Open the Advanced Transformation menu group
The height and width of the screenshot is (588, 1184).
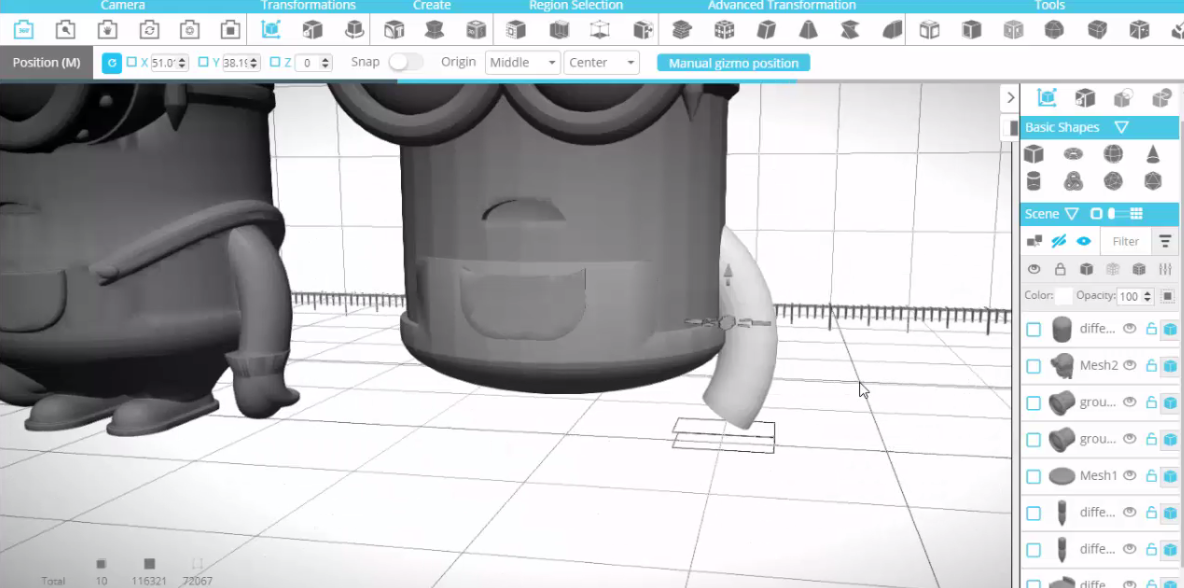(x=782, y=5)
